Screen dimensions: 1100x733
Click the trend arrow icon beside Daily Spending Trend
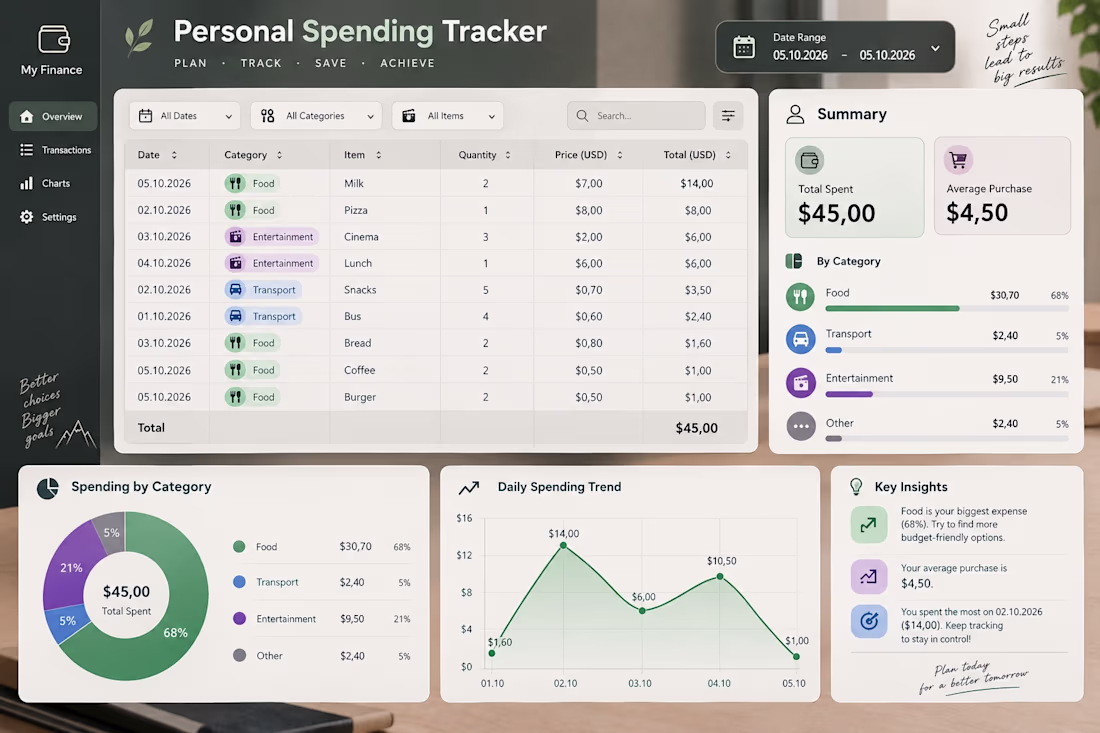pos(469,487)
